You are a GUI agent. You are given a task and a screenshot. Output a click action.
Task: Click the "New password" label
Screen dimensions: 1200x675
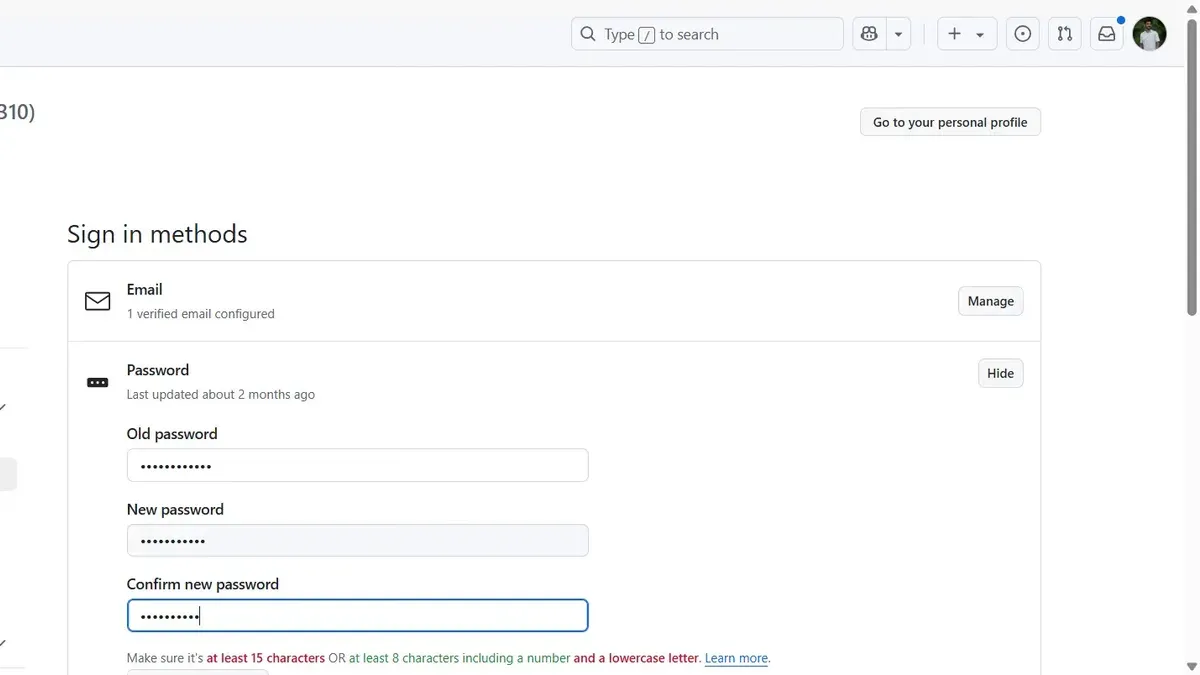(x=175, y=509)
